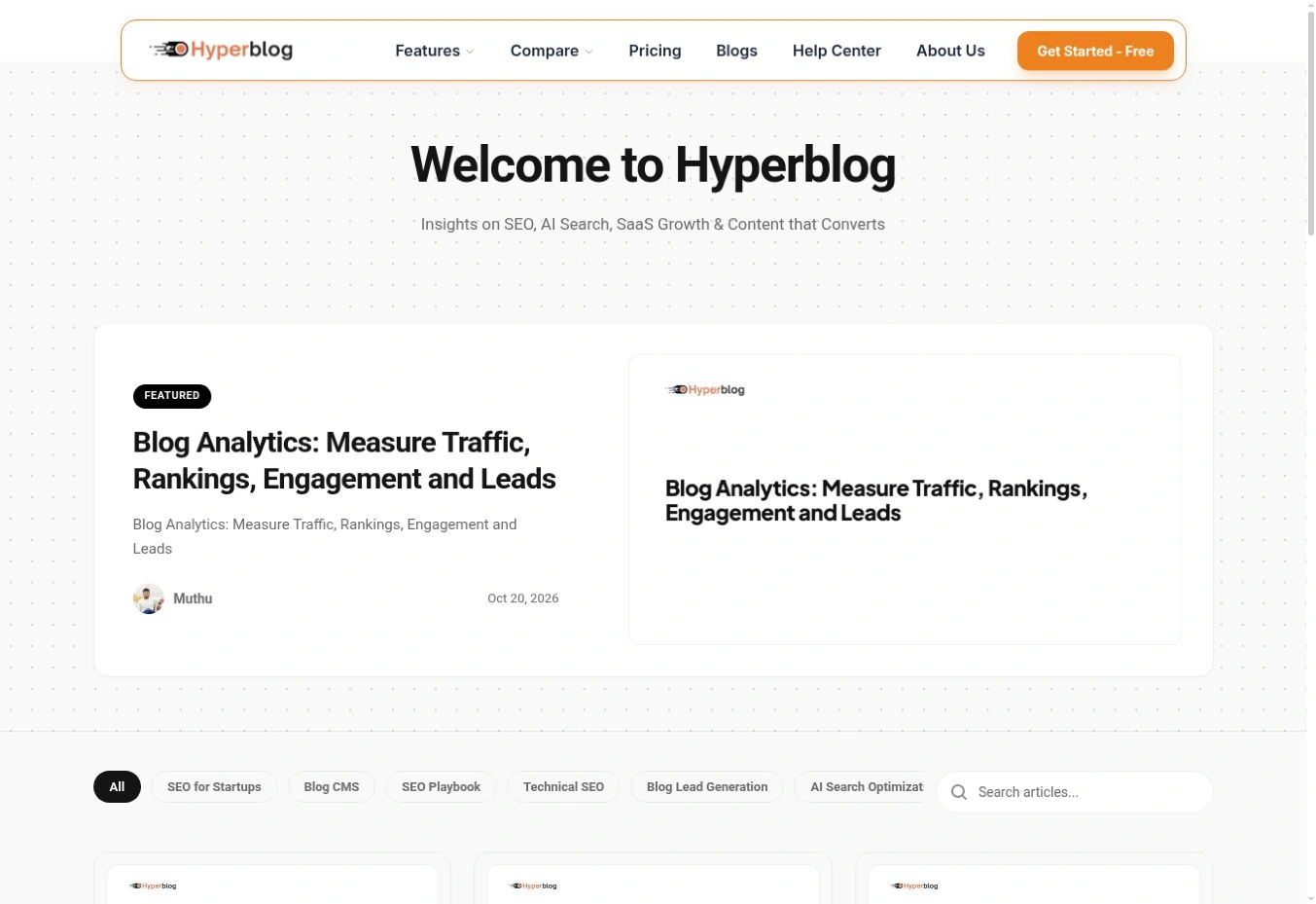The width and height of the screenshot is (1316, 904).
Task: Filter by Technical SEO category
Action: click(563, 786)
